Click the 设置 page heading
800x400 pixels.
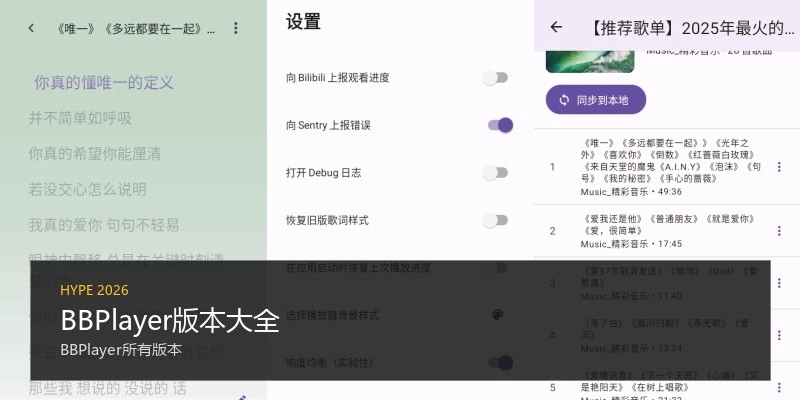coord(303,22)
